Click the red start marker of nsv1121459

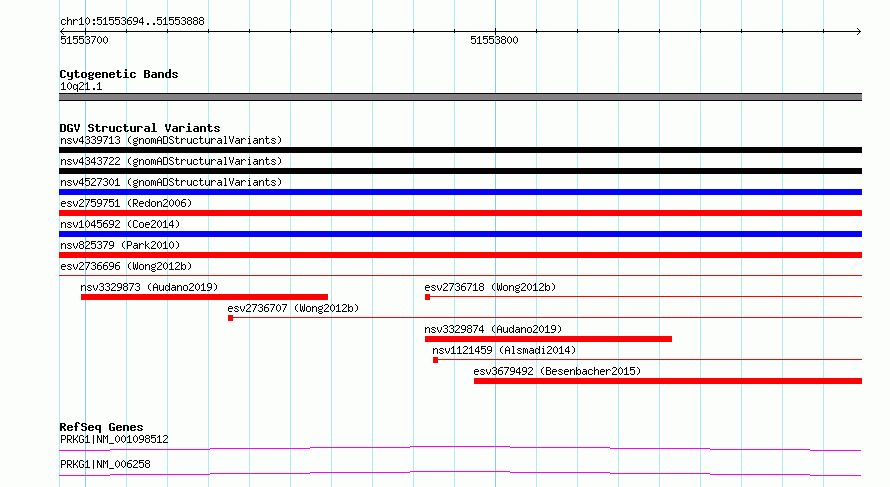435,360
